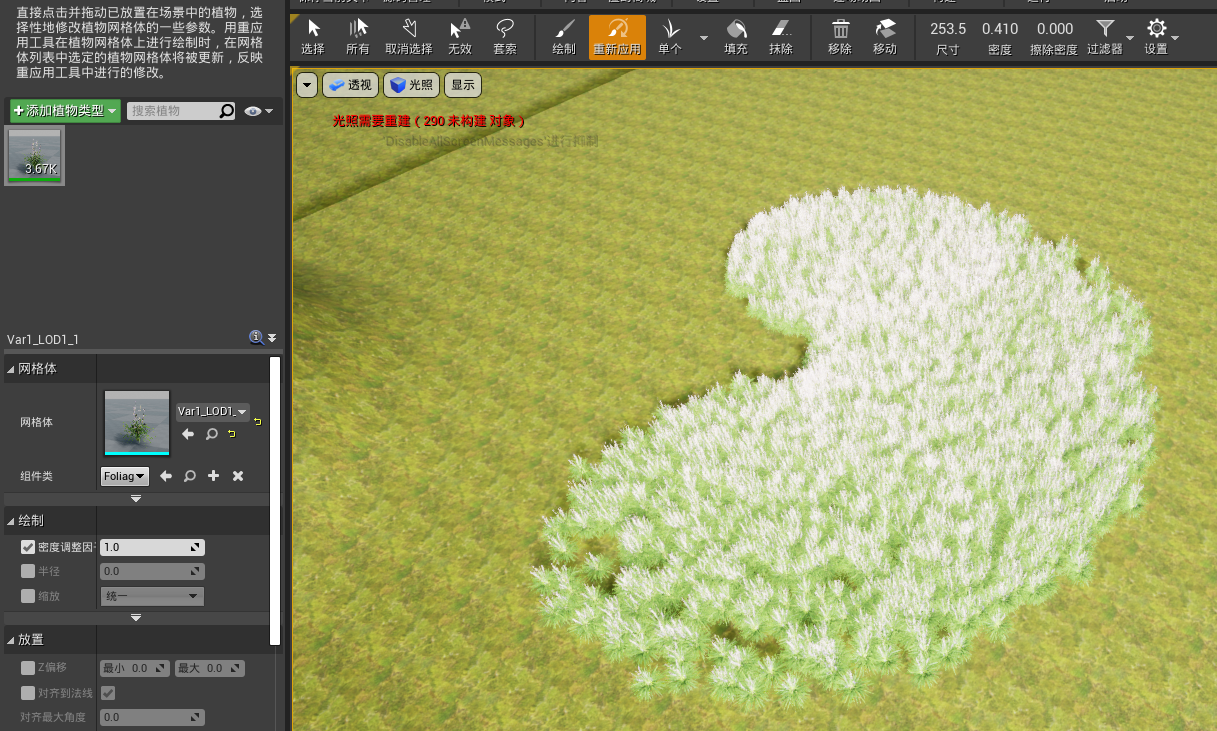Screen dimensions: 1217x731
Task: Switch to the 绘制 paint tool
Action: click(x=564, y=37)
